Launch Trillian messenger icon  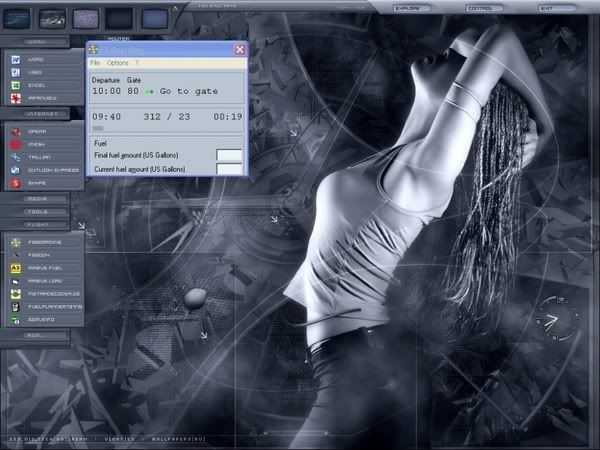16,157
